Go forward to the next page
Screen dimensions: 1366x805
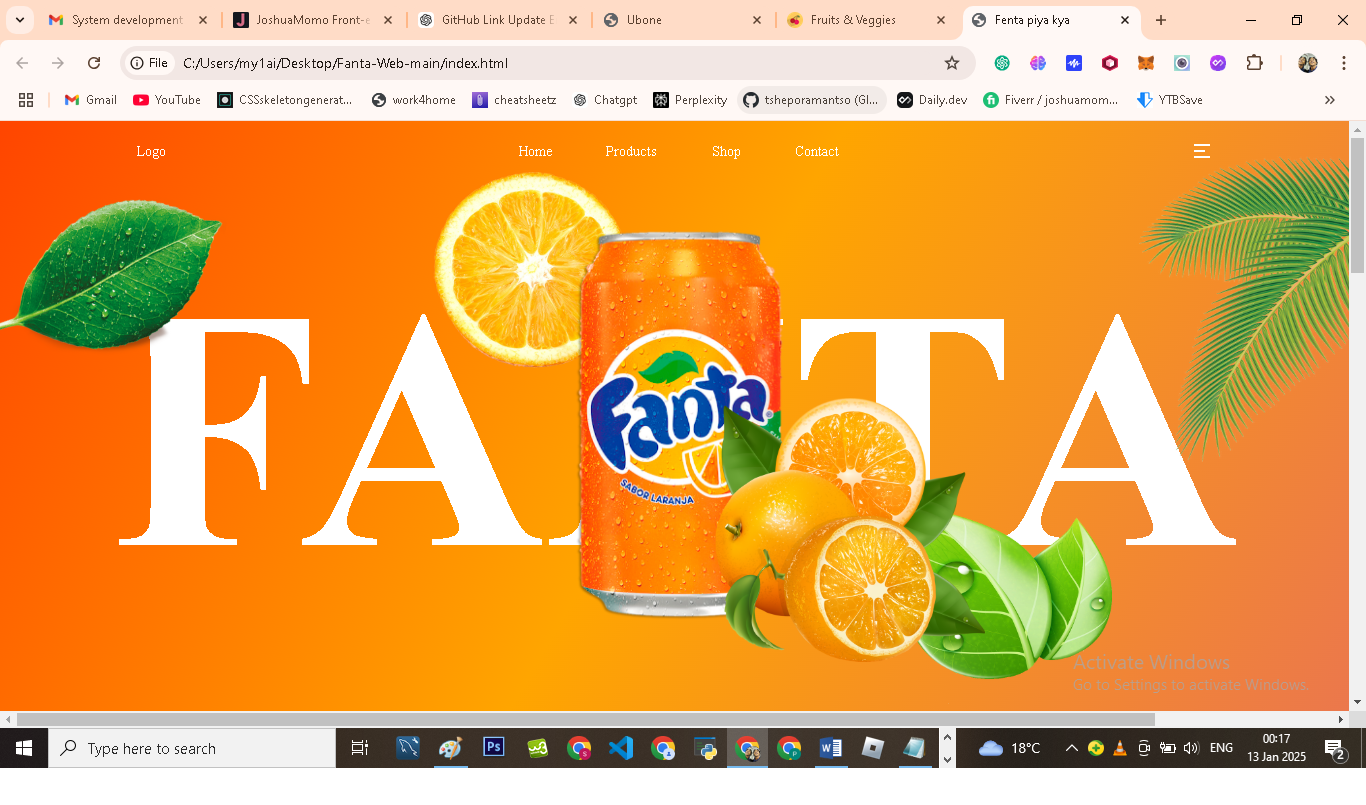(x=58, y=63)
